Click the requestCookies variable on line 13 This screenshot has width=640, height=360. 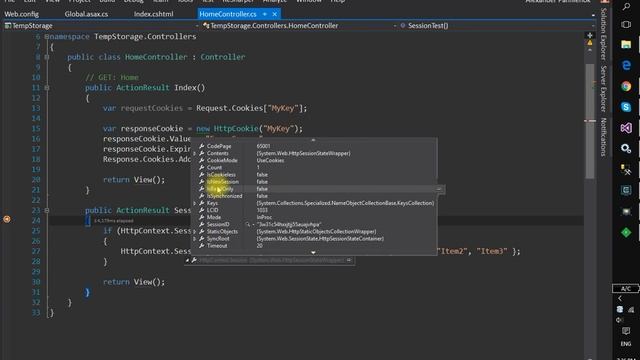[152, 108]
